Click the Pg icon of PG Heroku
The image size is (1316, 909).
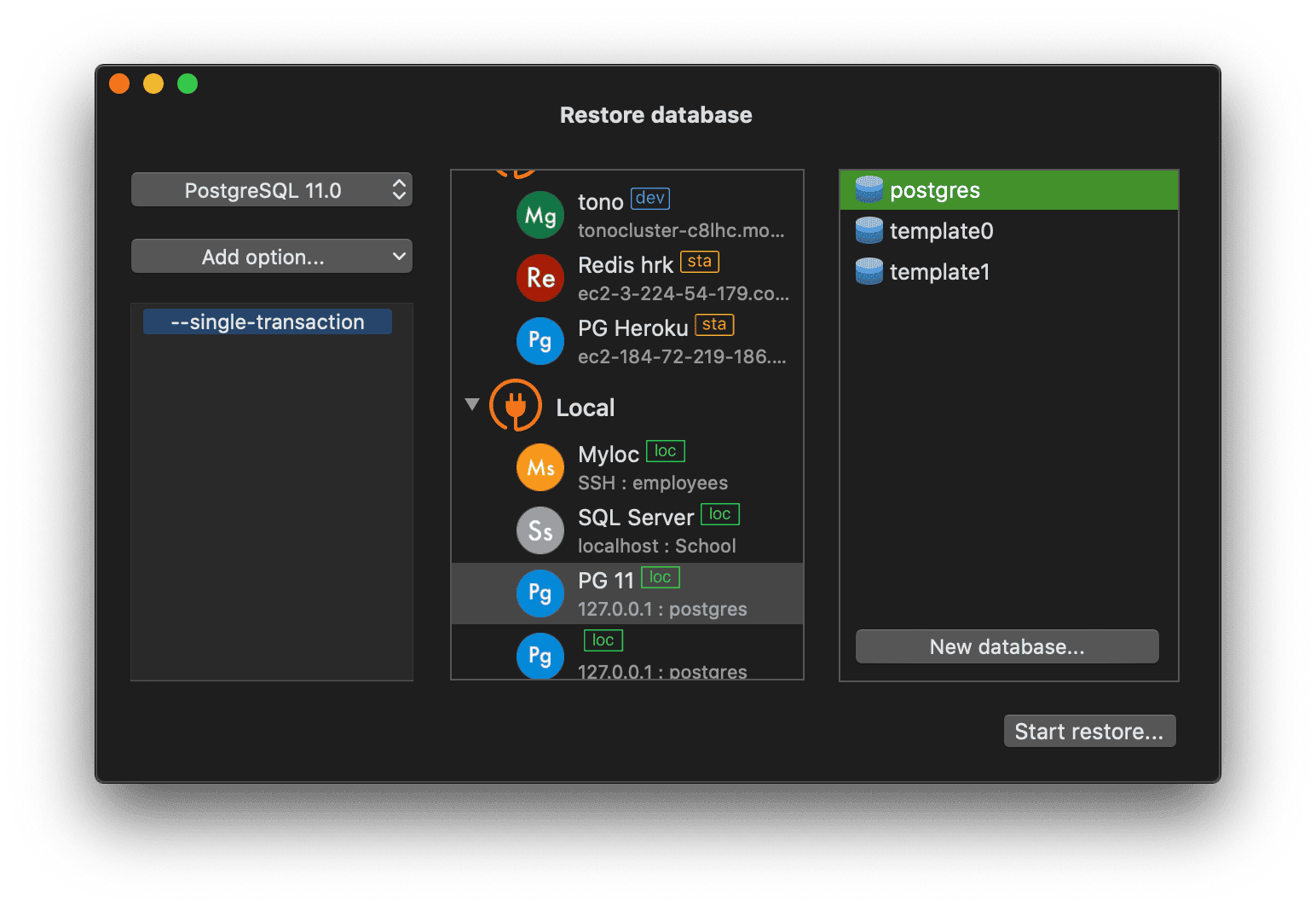(x=540, y=341)
